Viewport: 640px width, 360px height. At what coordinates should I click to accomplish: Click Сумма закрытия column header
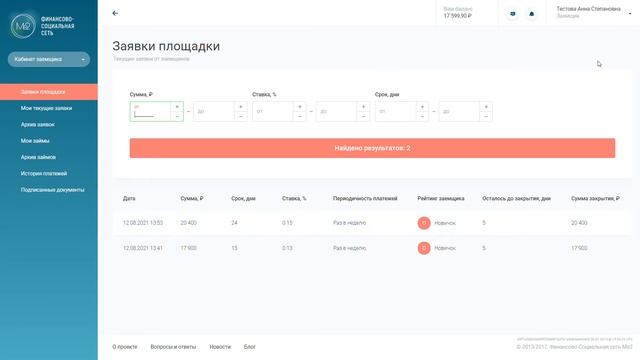[595, 198]
